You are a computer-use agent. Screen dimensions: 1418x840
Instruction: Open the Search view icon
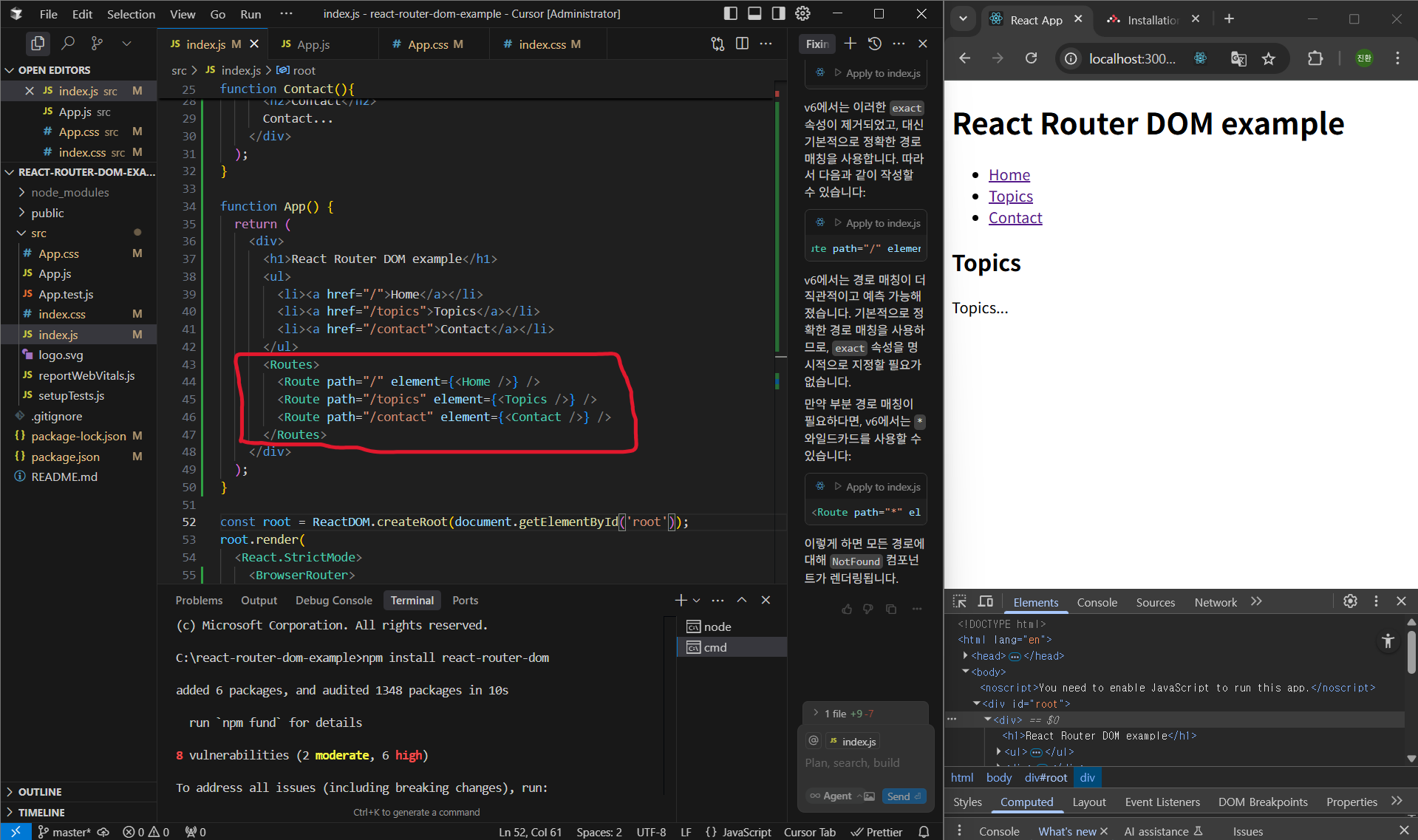click(67, 44)
